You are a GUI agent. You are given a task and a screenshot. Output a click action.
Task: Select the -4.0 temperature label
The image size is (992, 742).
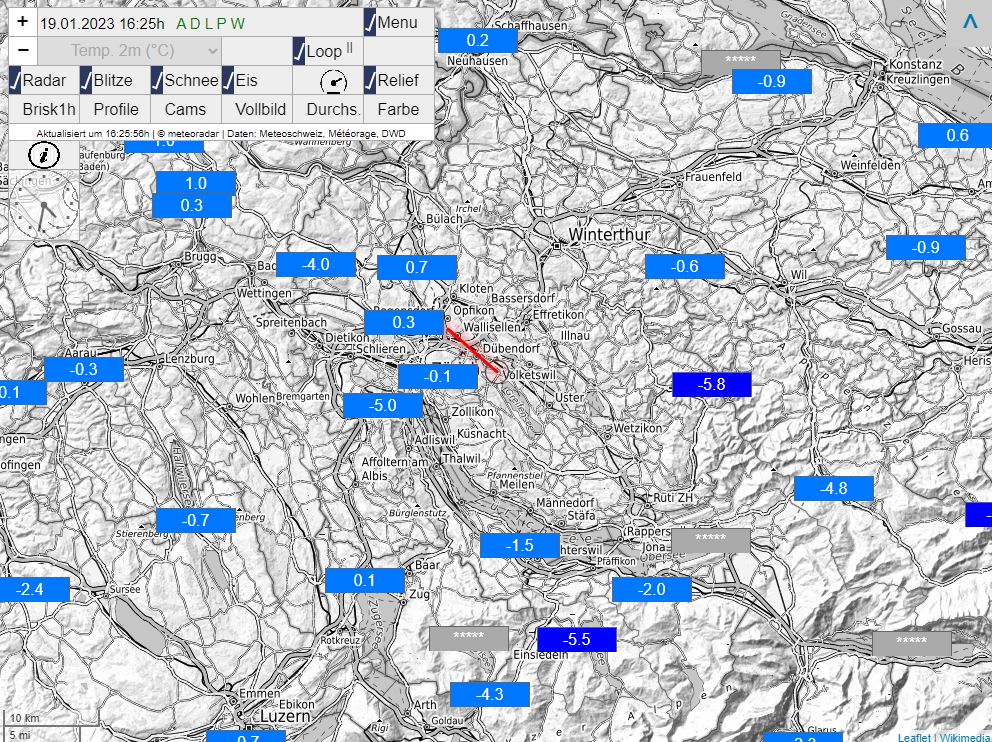tap(316, 264)
